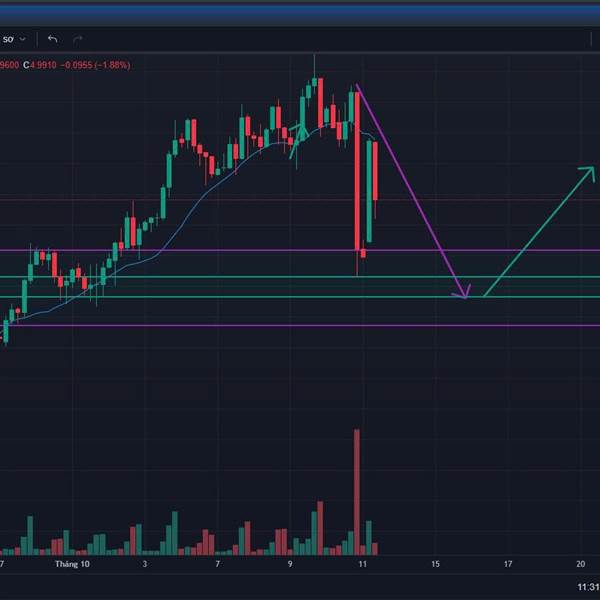Image resolution: width=600 pixels, height=600 pixels.
Task: Click the '11' date on time axis
Action: point(362,564)
